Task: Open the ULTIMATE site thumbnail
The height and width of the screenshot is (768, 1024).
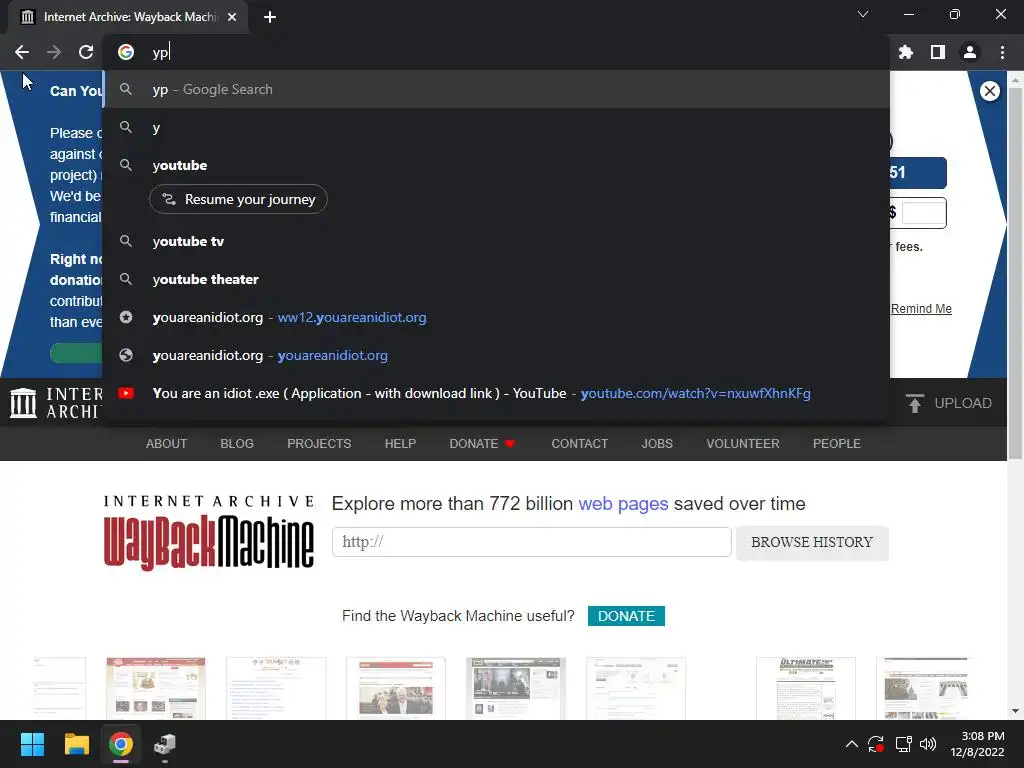Action: point(805,688)
